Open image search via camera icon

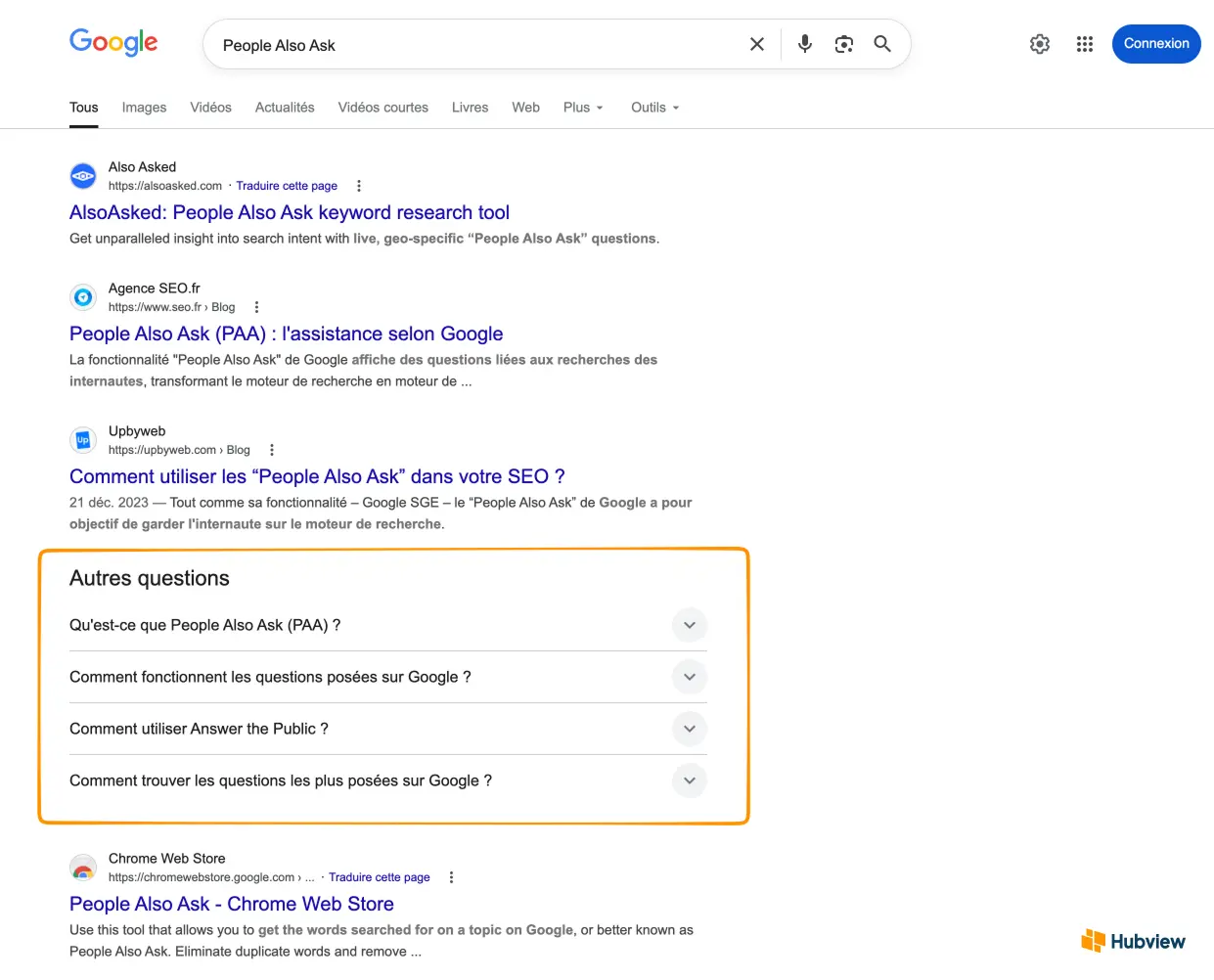pyautogui.click(x=844, y=44)
